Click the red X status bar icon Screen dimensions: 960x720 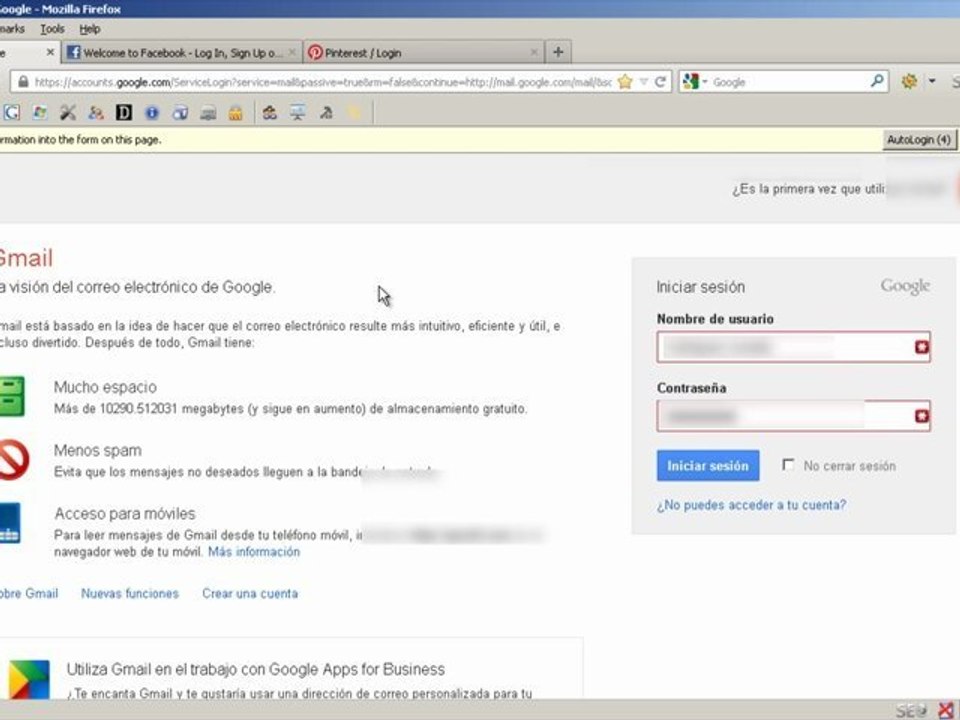click(x=946, y=710)
